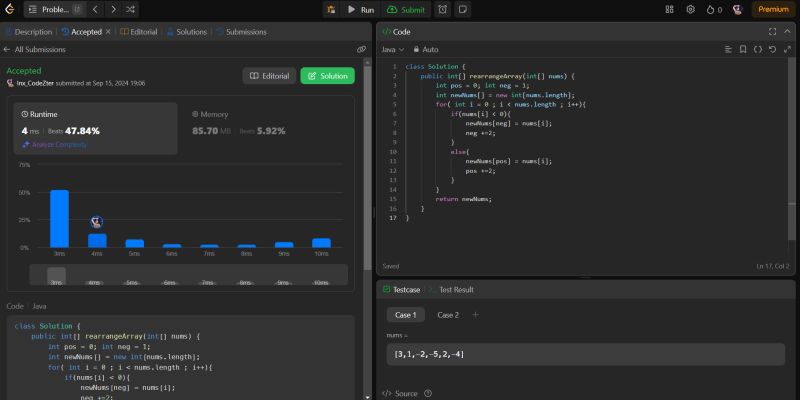Open the layout manager grid icon
This screenshot has height=400, width=800.
point(669,9)
